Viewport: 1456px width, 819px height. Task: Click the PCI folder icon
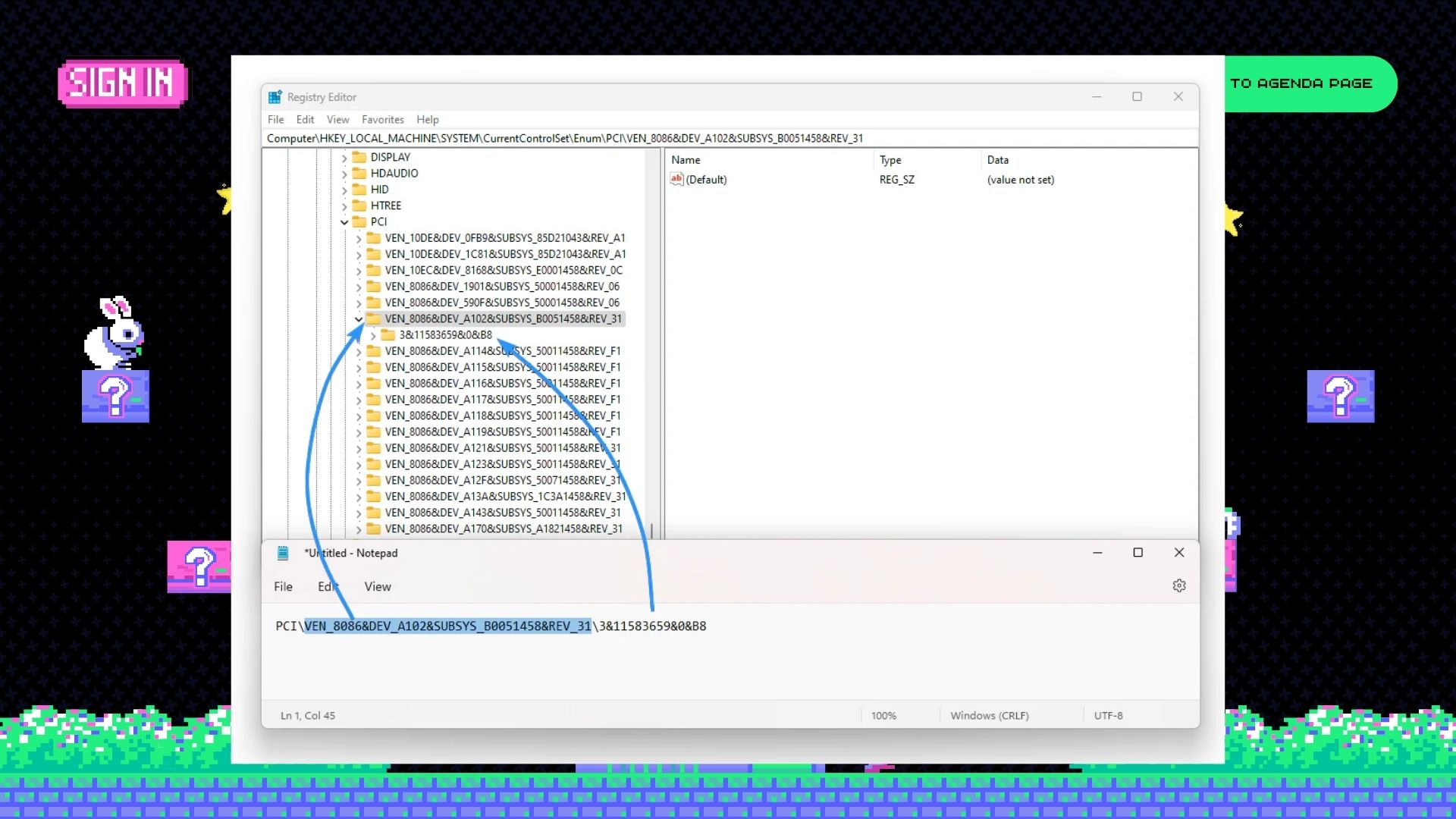coord(359,221)
